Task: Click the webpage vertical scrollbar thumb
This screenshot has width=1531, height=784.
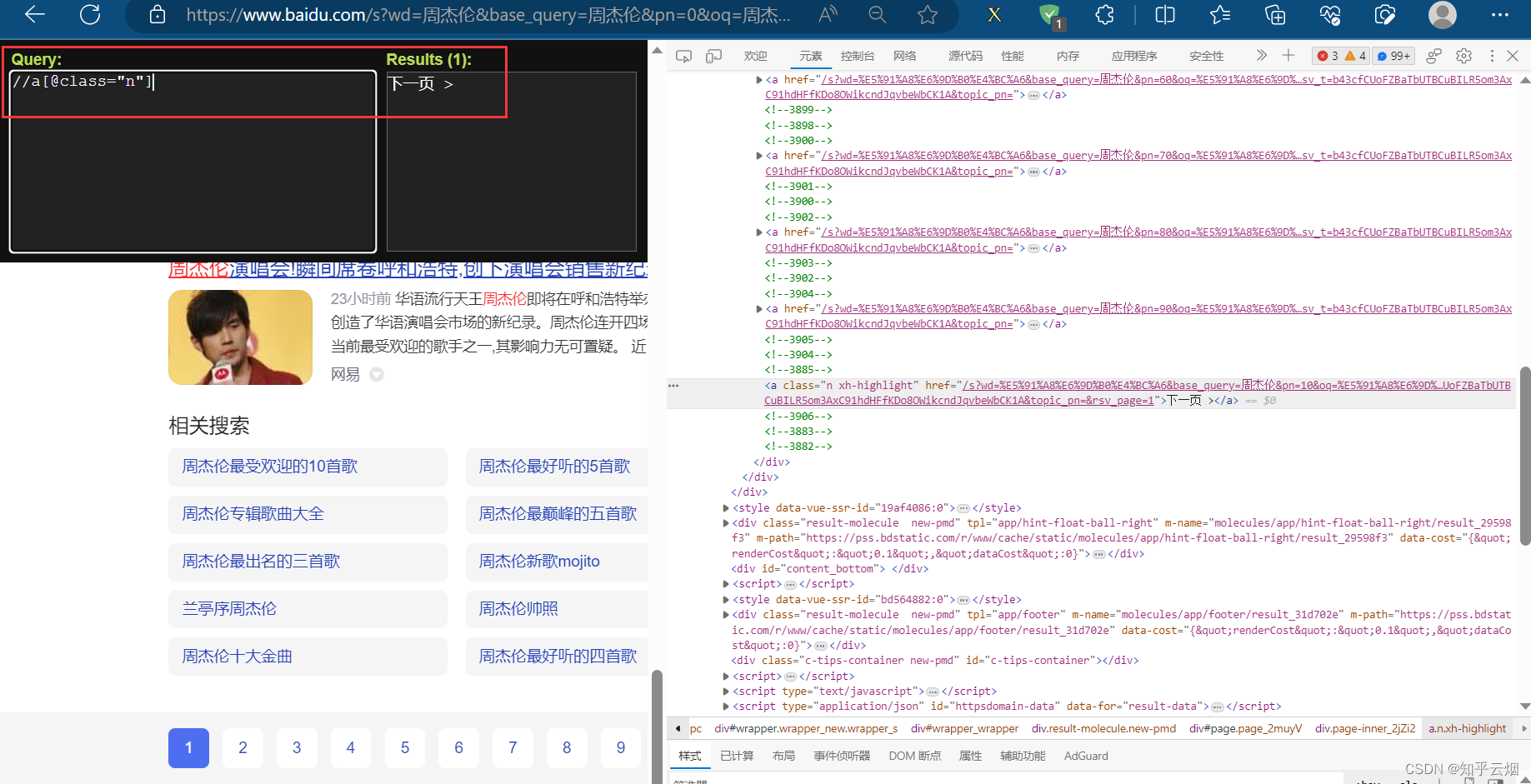Action: point(656,725)
